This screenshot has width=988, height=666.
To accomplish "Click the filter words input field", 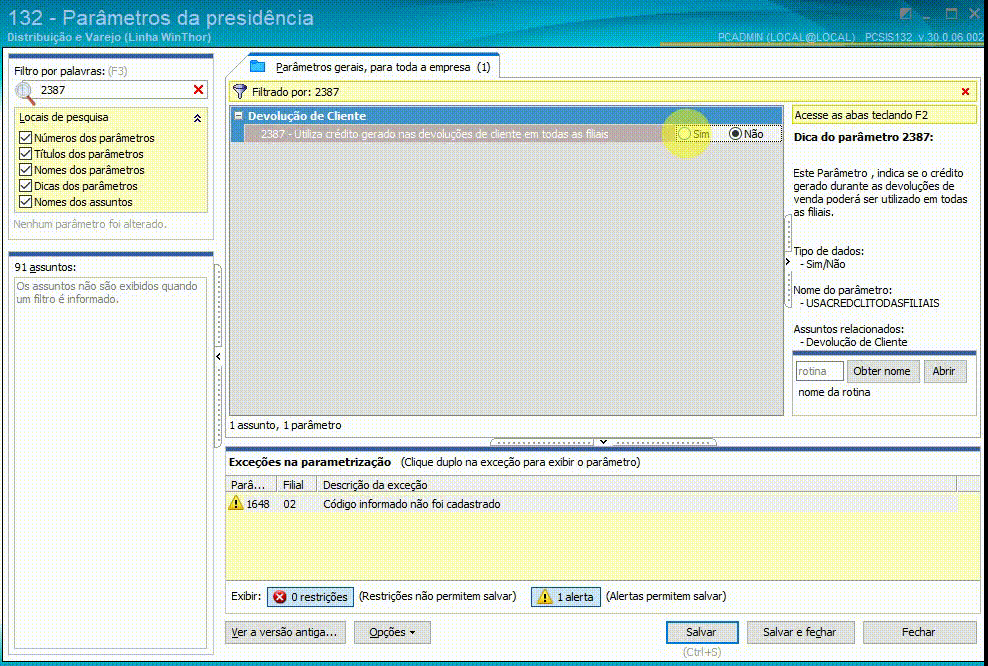I will [x=115, y=90].
